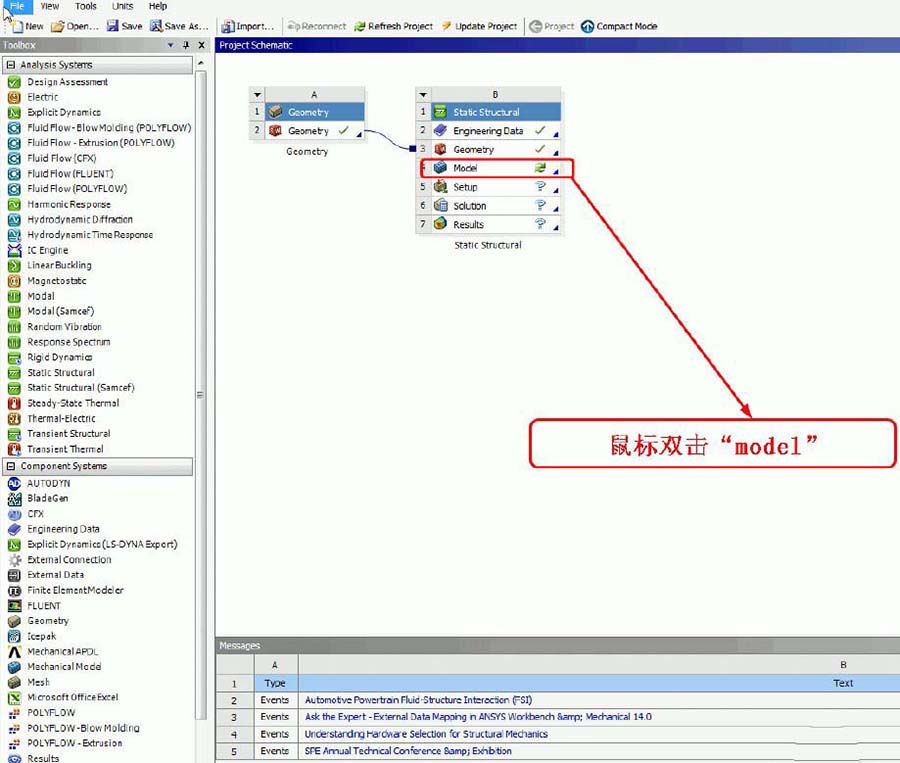Click the Update Project lightning icon
The image size is (900, 763).
pyautogui.click(x=447, y=26)
